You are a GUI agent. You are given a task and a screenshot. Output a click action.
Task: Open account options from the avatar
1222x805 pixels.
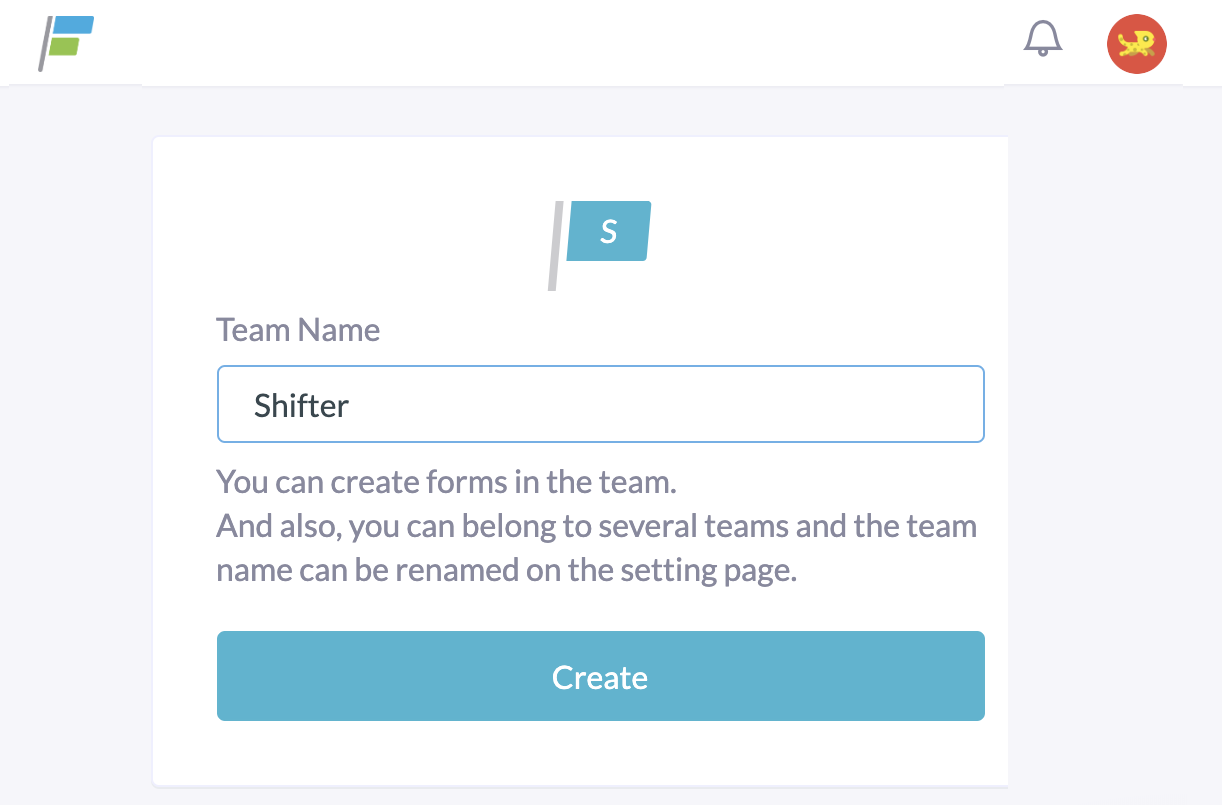1137,43
